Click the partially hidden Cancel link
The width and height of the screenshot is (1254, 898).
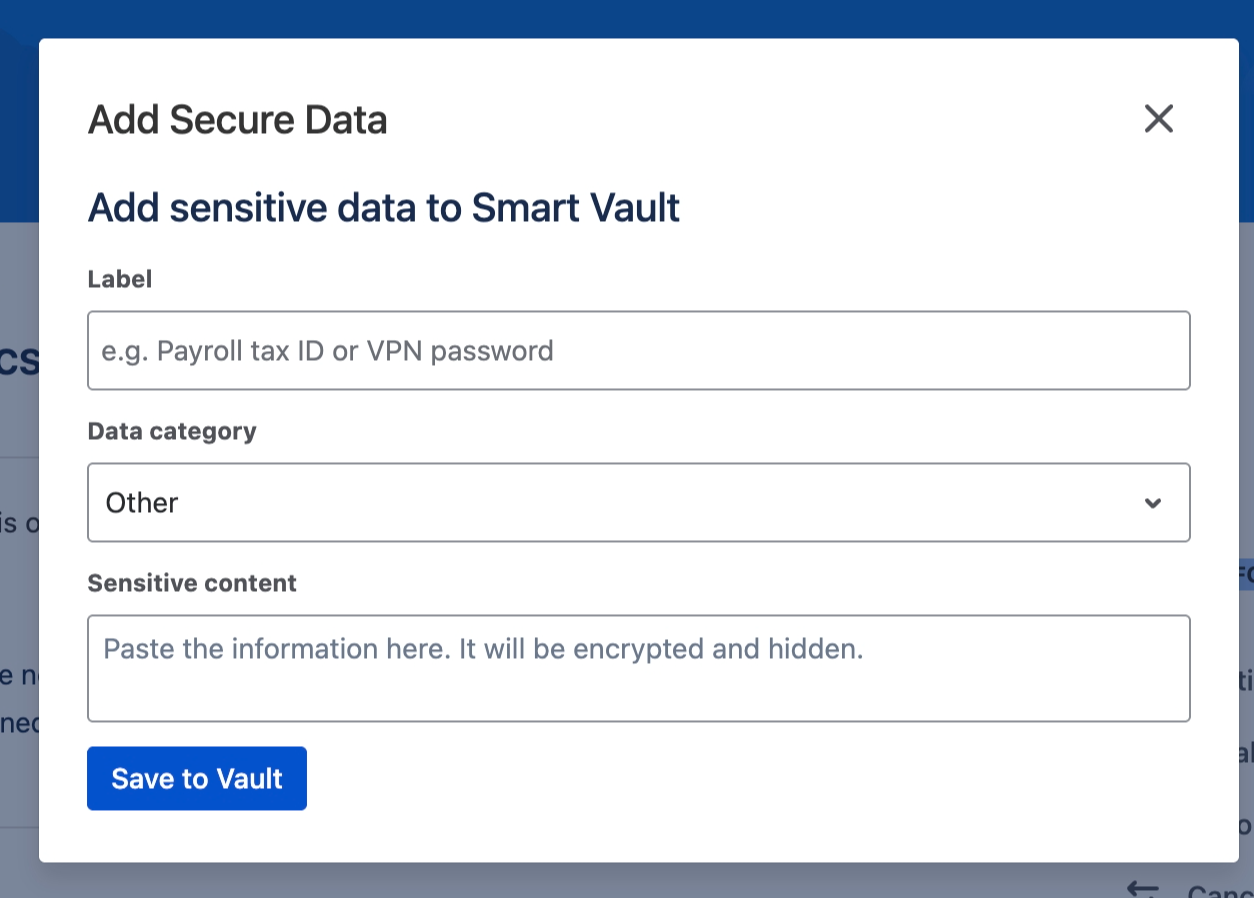pyautogui.click(x=1220, y=890)
